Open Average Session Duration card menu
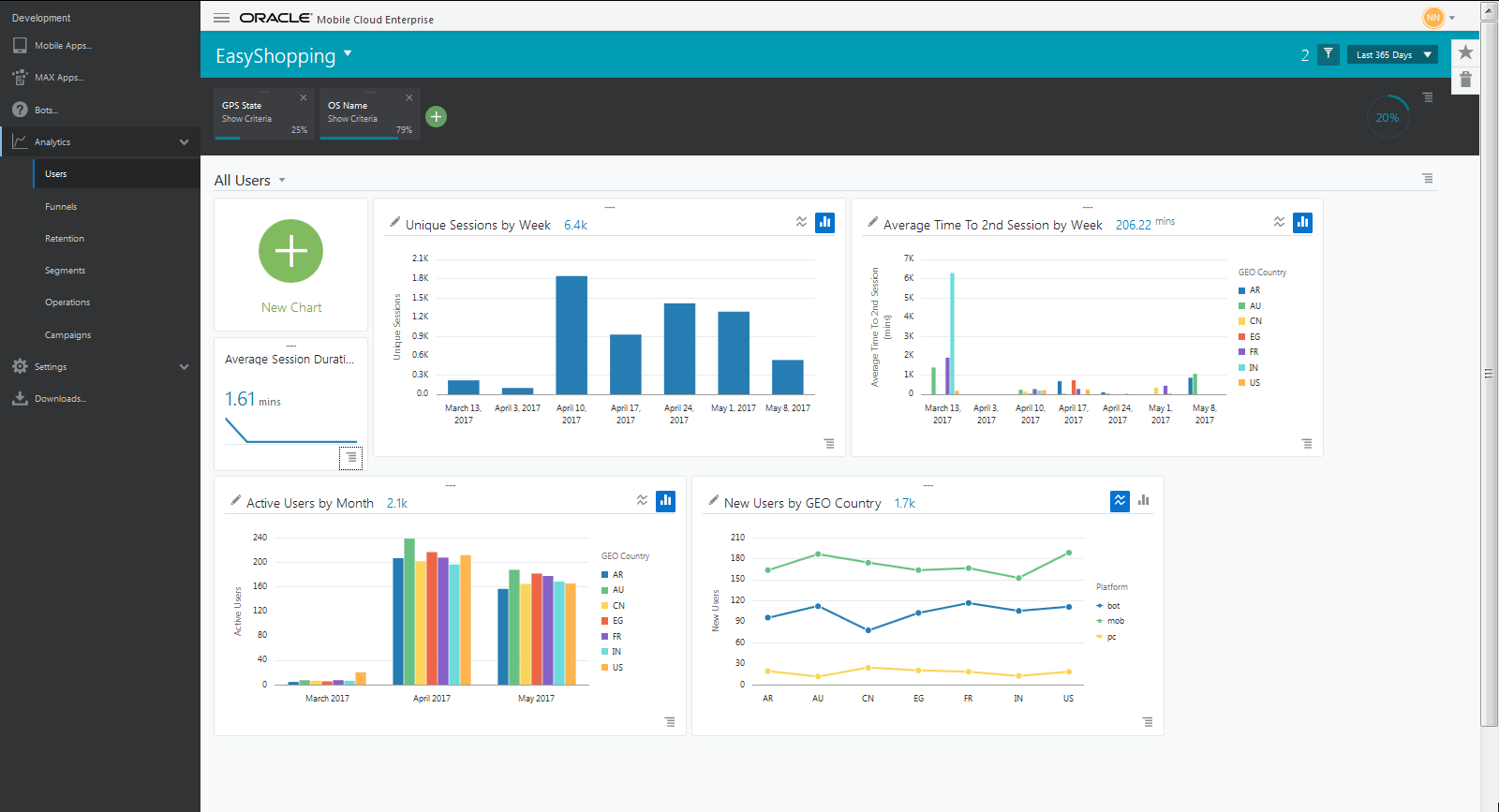Screen dimensions: 1499x812 [x=351, y=458]
